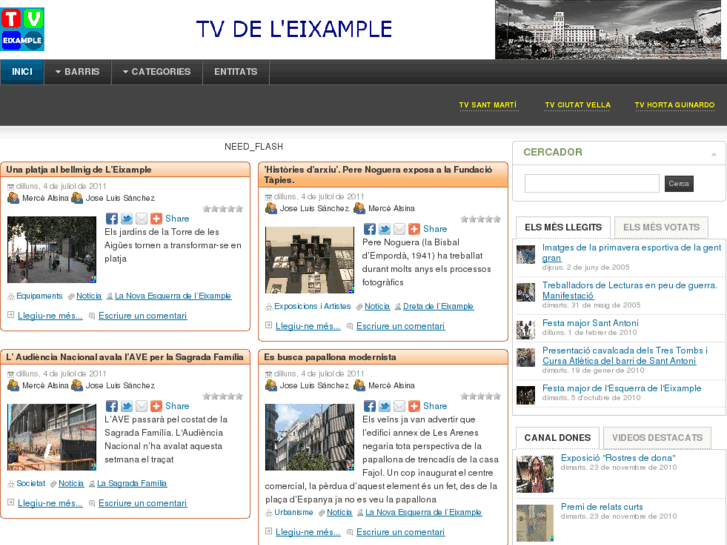Tweet the 'Històries d'arxiu' article
The image size is (727, 545).
click(384, 229)
